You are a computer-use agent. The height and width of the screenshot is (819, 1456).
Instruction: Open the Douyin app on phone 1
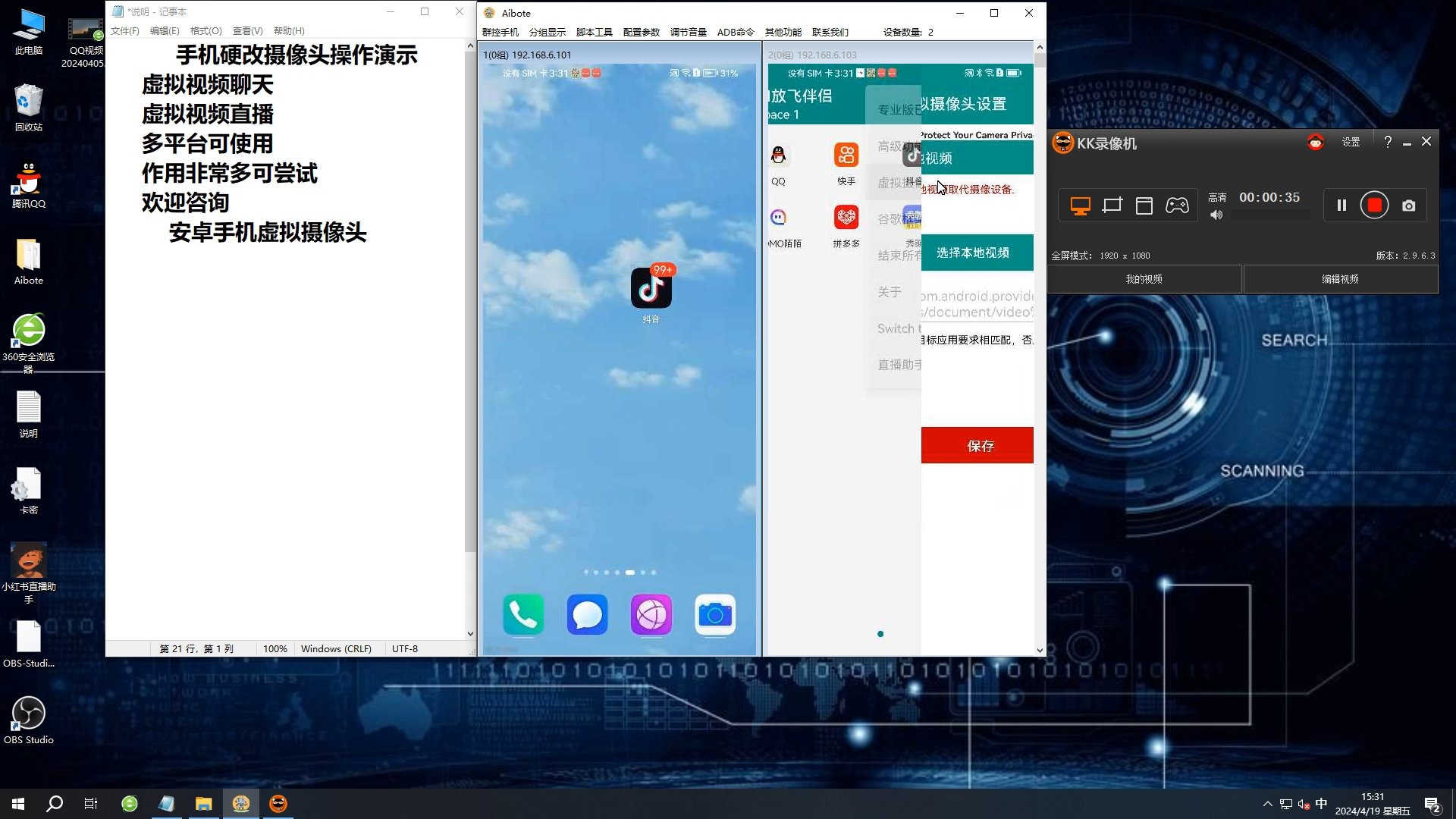tap(651, 288)
